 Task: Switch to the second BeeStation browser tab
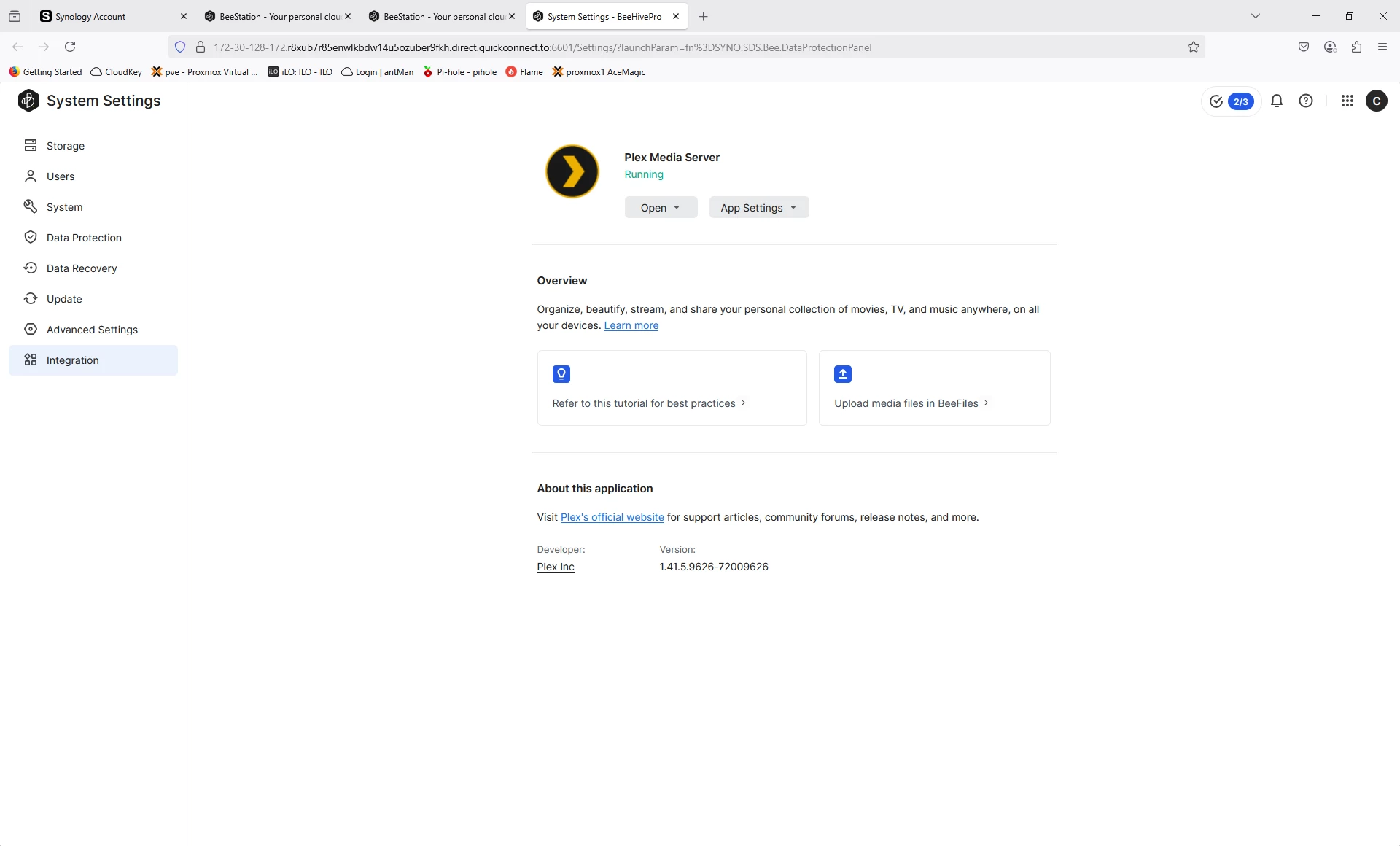click(442, 16)
